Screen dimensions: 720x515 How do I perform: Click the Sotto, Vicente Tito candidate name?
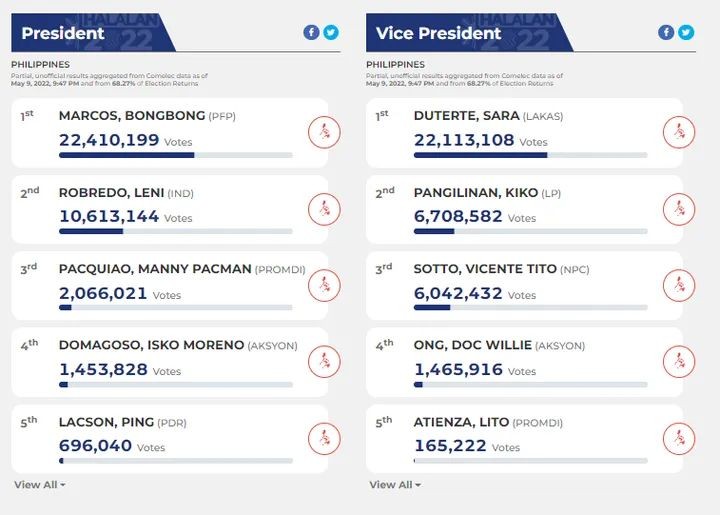pyautogui.click(x=485, y=269)
